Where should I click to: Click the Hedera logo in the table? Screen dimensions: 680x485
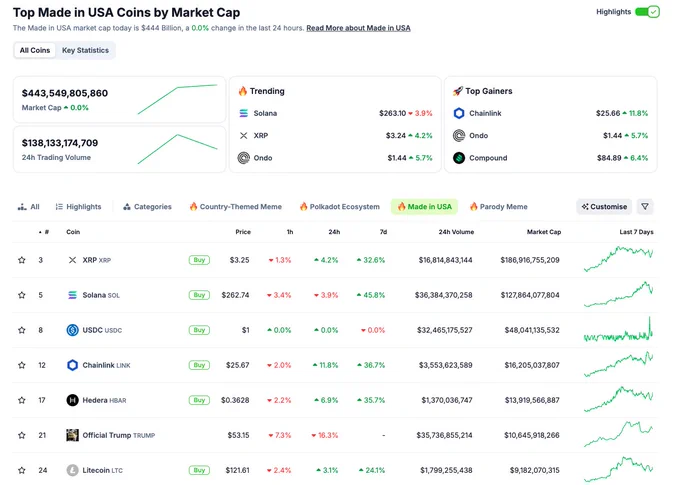coord(72,400)
